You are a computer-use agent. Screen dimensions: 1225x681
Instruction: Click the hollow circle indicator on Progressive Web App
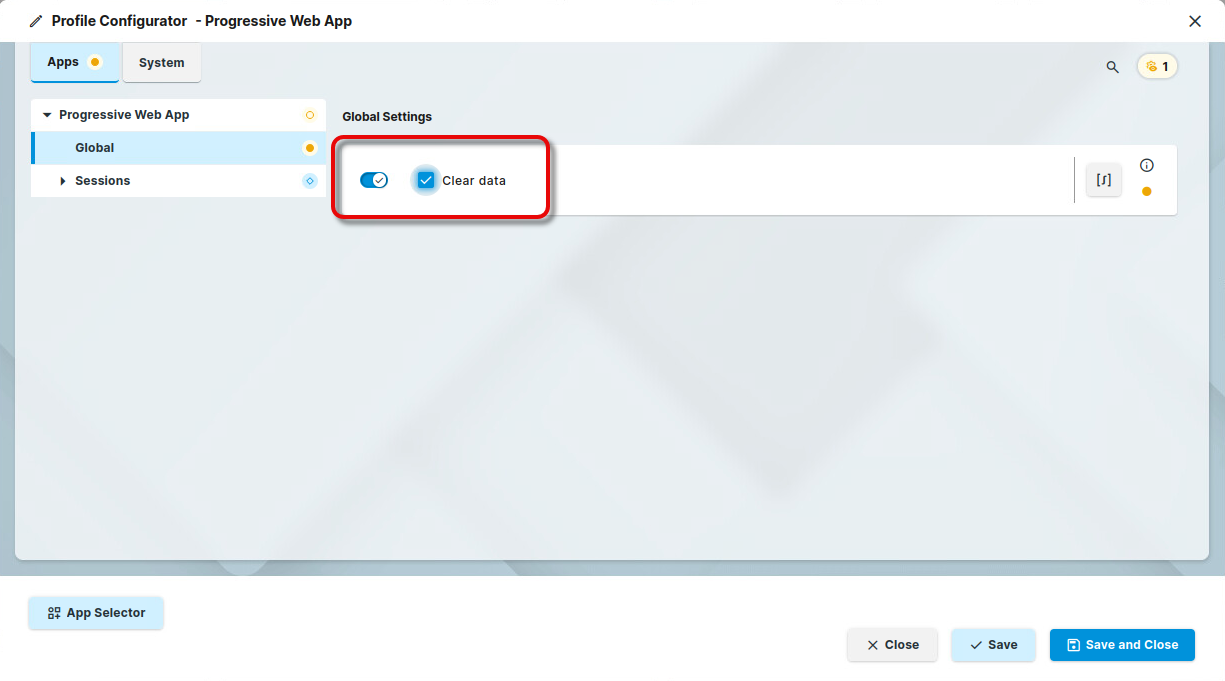tap(309, 115)
